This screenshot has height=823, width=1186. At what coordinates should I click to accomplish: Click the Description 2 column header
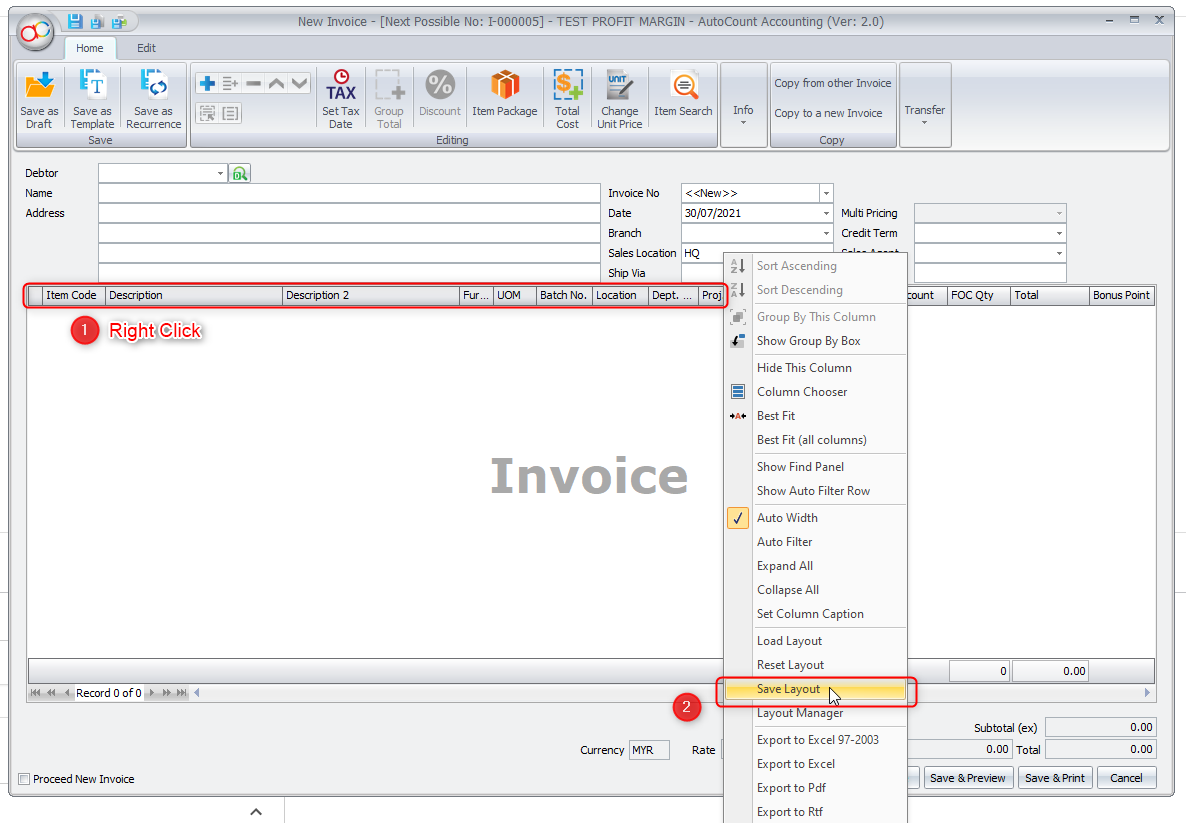pyautogui.click(x=371, y=296)
